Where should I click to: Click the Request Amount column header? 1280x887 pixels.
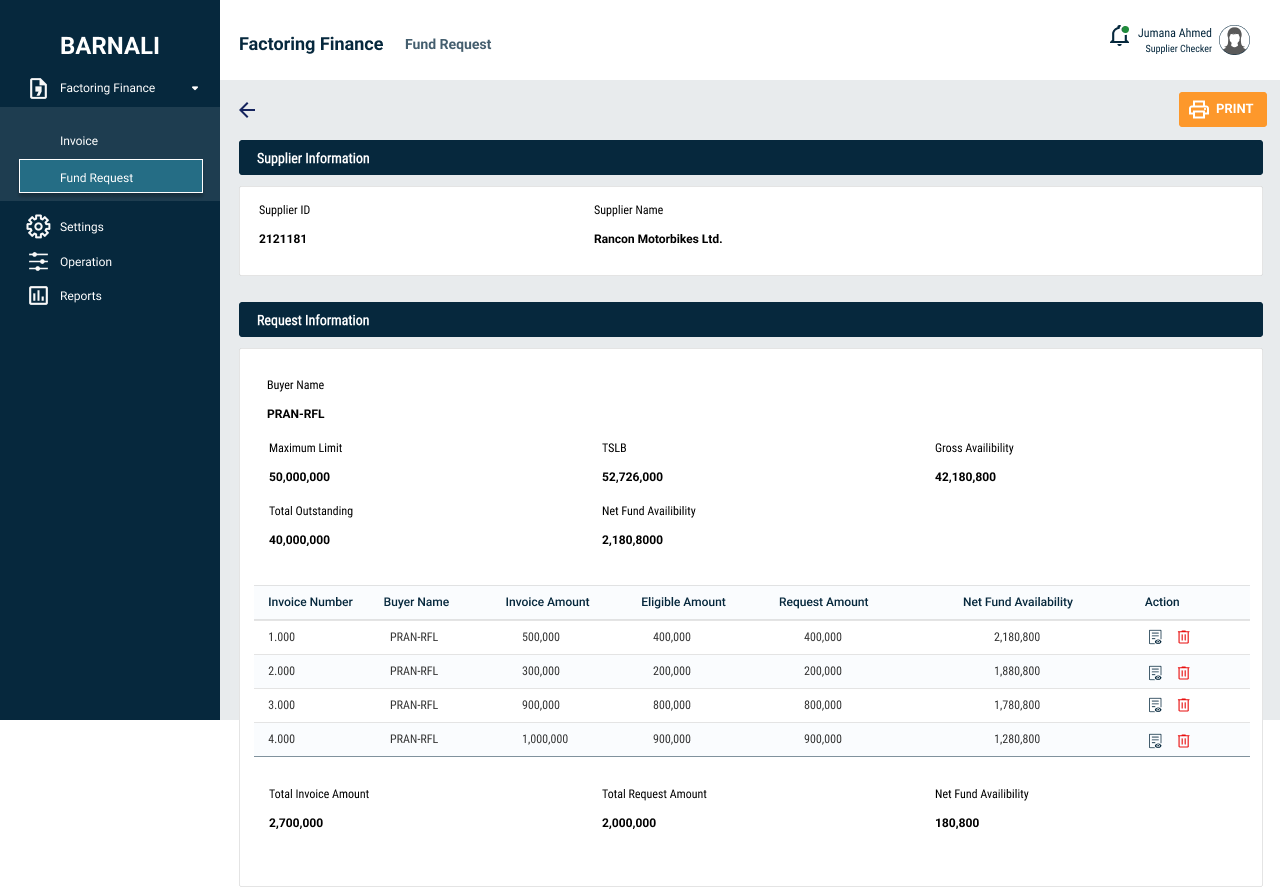point(823,602)
